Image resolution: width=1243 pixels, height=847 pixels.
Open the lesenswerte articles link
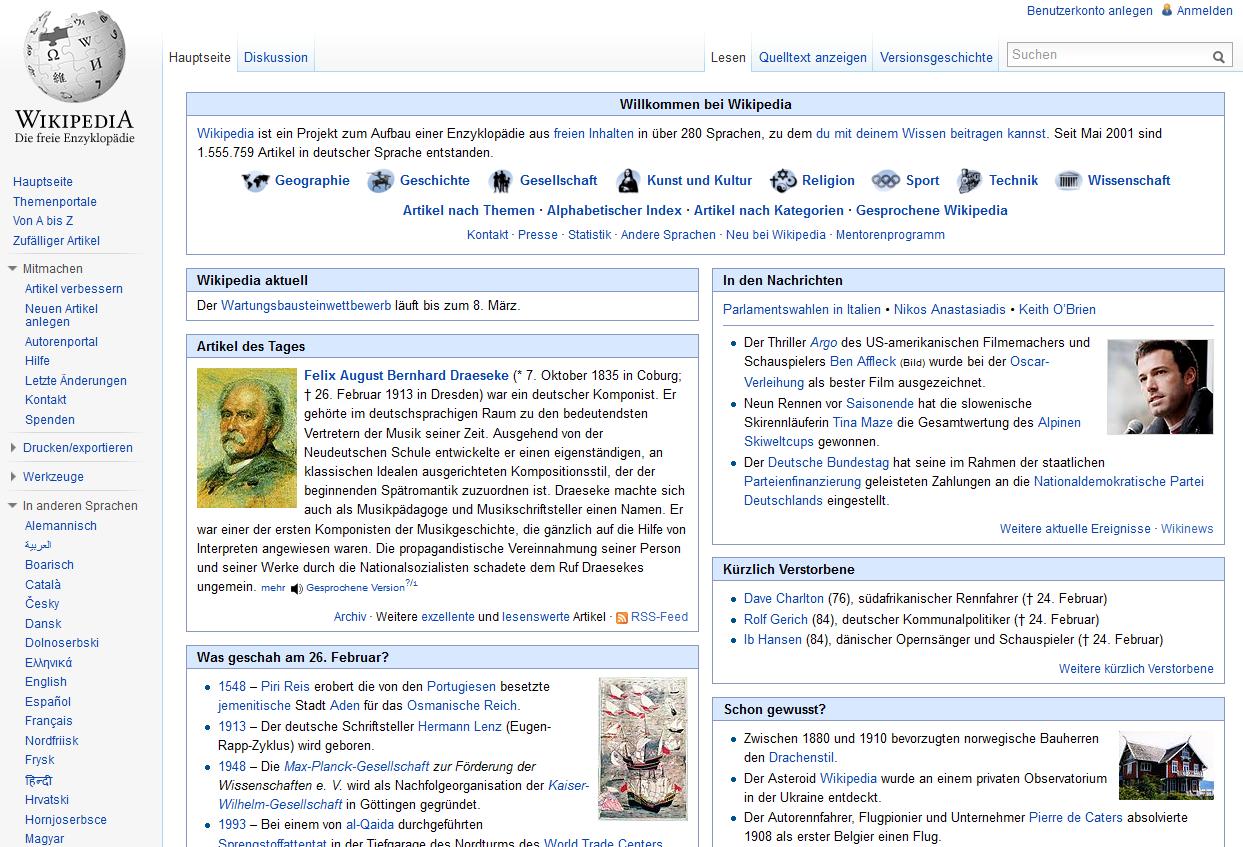(535, 617)
